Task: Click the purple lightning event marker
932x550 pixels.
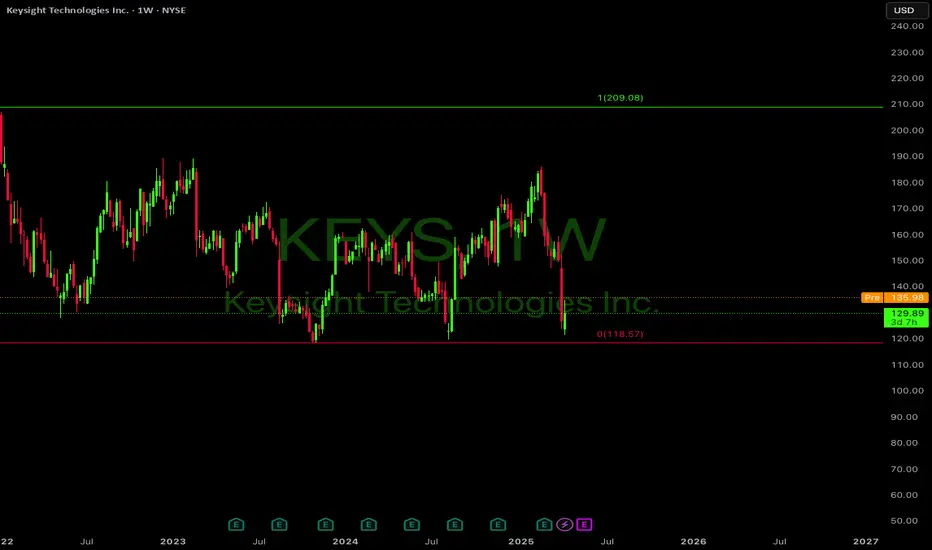Action: coord(564,524)
